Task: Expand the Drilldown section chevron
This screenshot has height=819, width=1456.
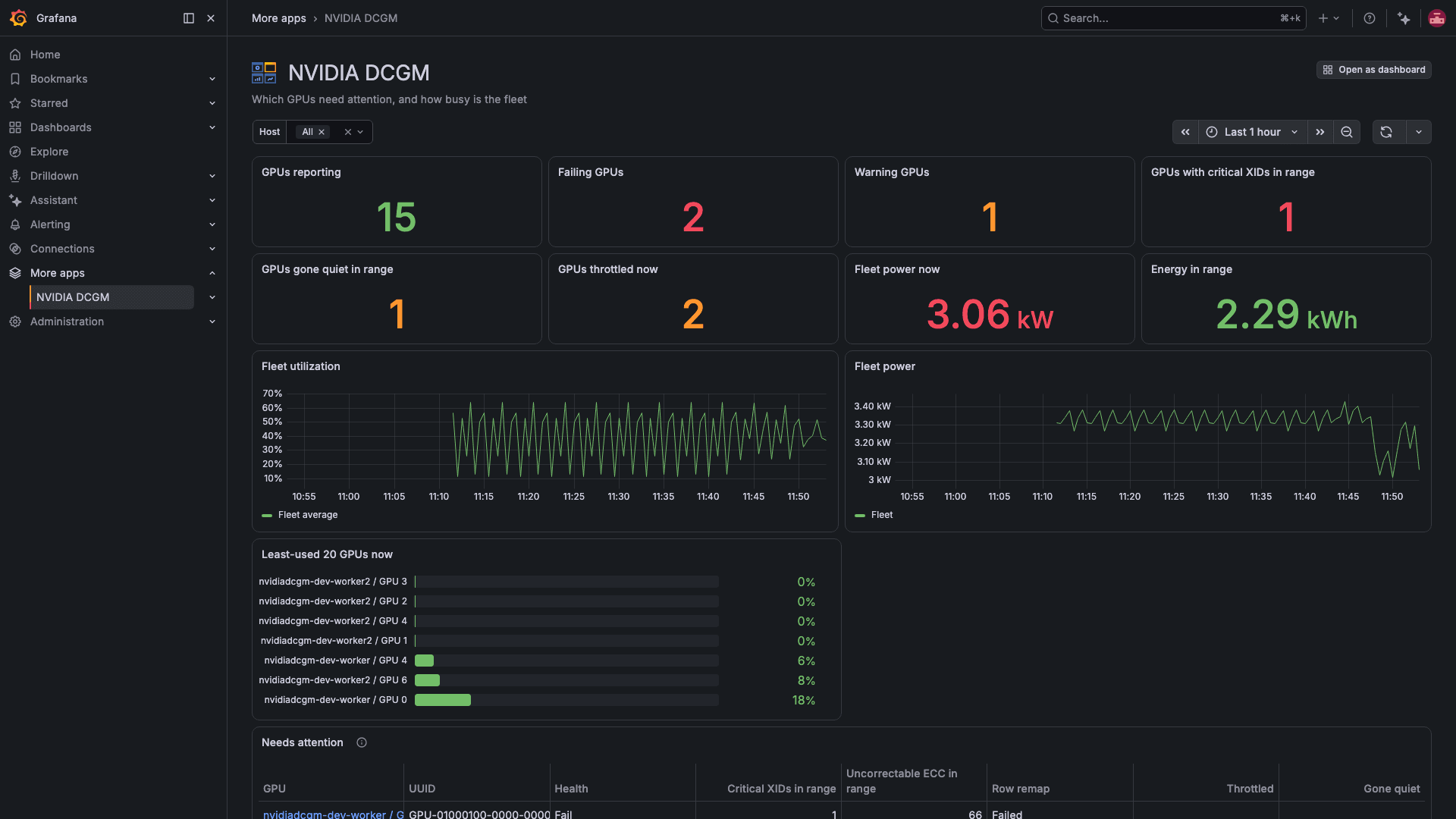Action: [x=212, y=176]
